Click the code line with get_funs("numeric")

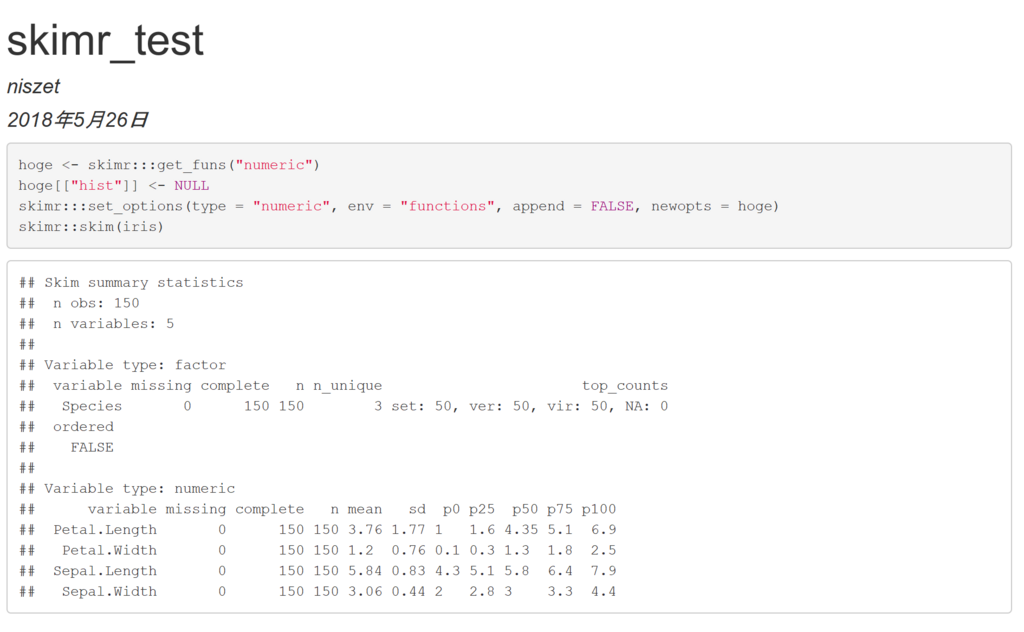coord(169,165)
